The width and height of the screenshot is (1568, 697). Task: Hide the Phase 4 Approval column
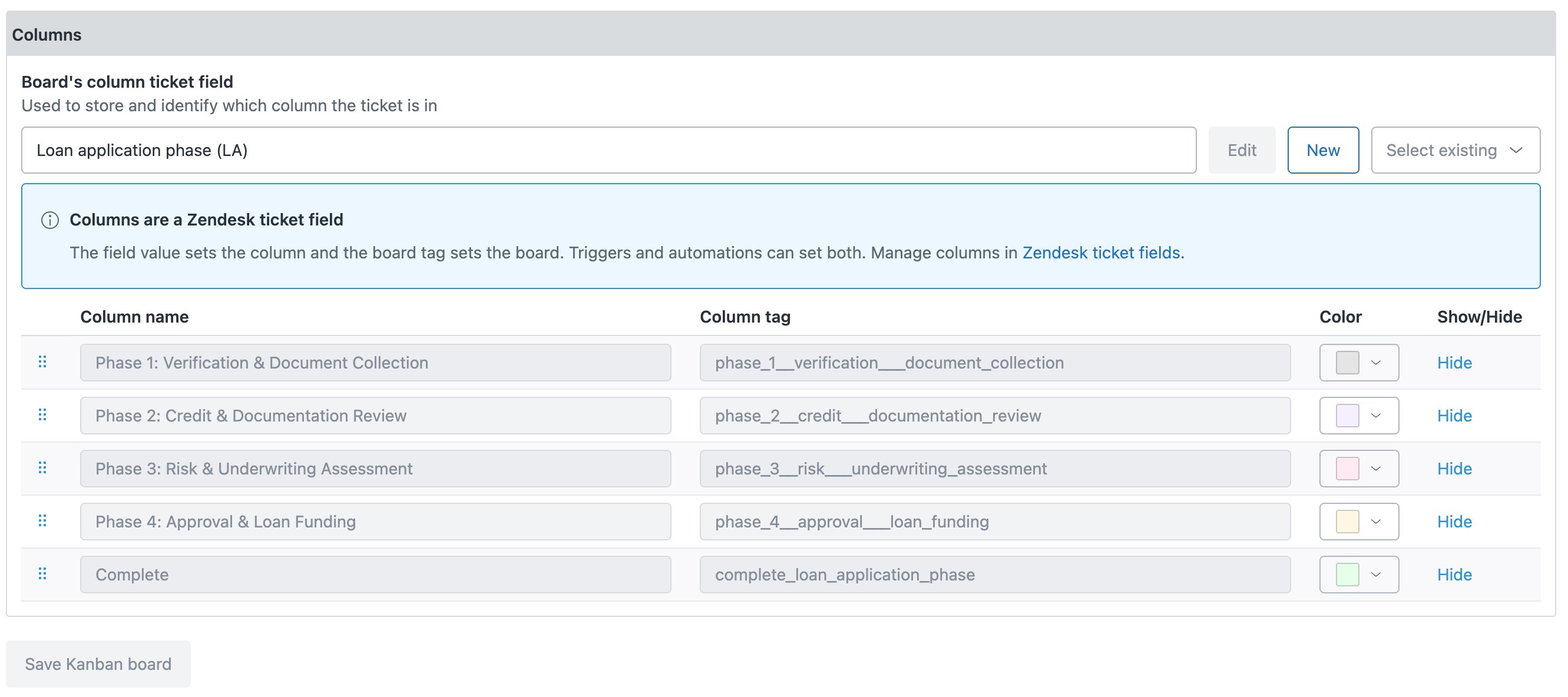(1454, 521)
